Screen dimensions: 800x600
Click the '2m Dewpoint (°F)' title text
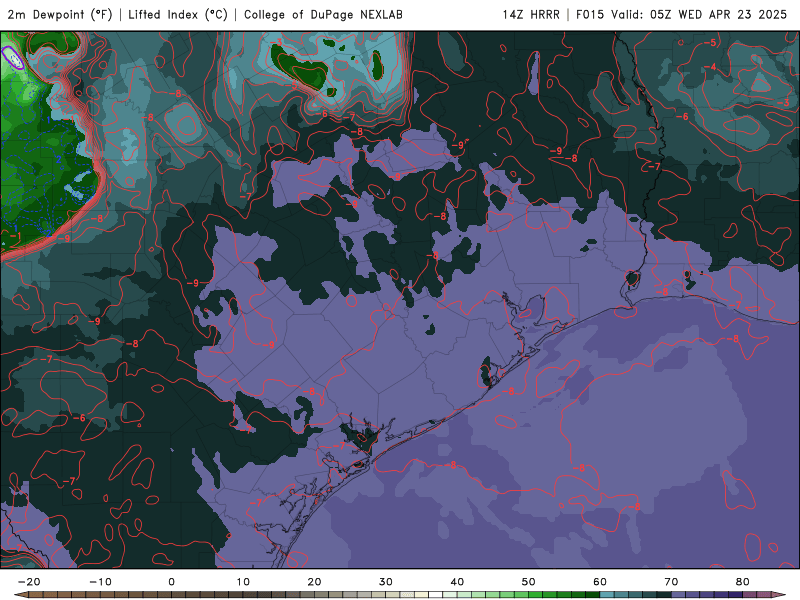[x=60, y=14]
